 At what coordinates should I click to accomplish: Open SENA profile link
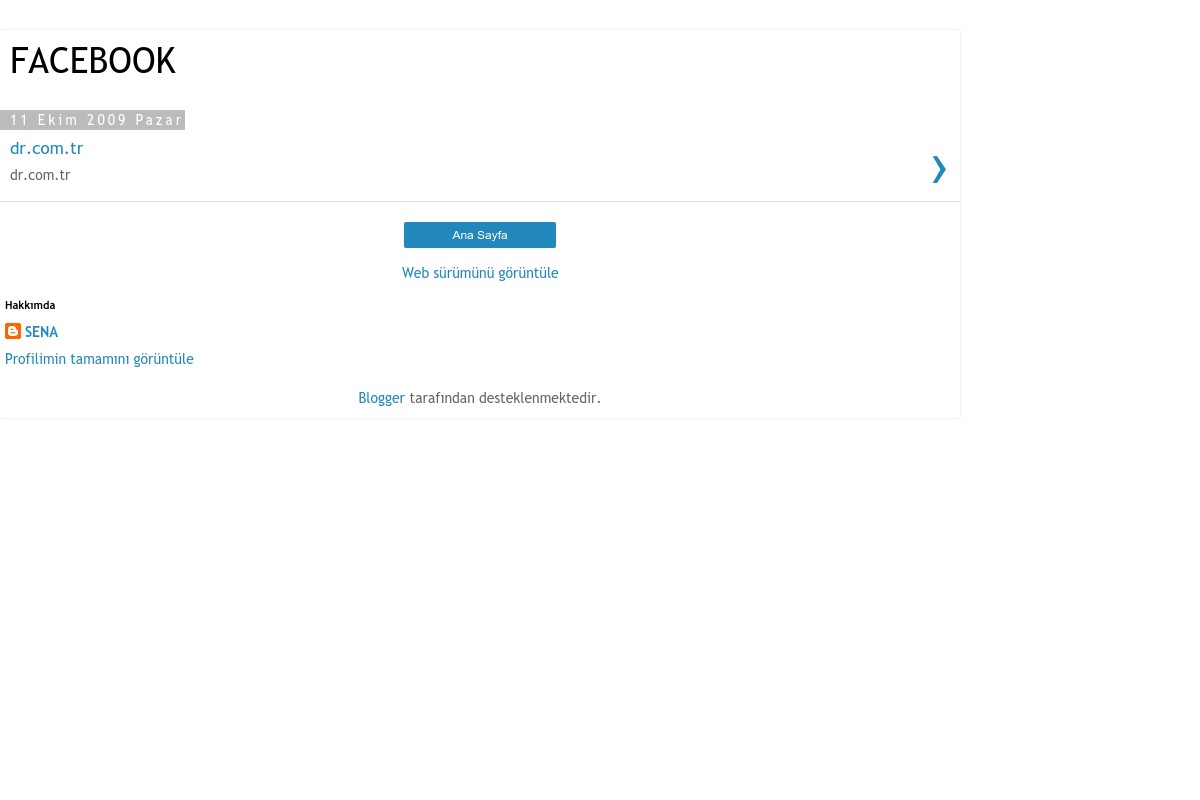[41, 332]
